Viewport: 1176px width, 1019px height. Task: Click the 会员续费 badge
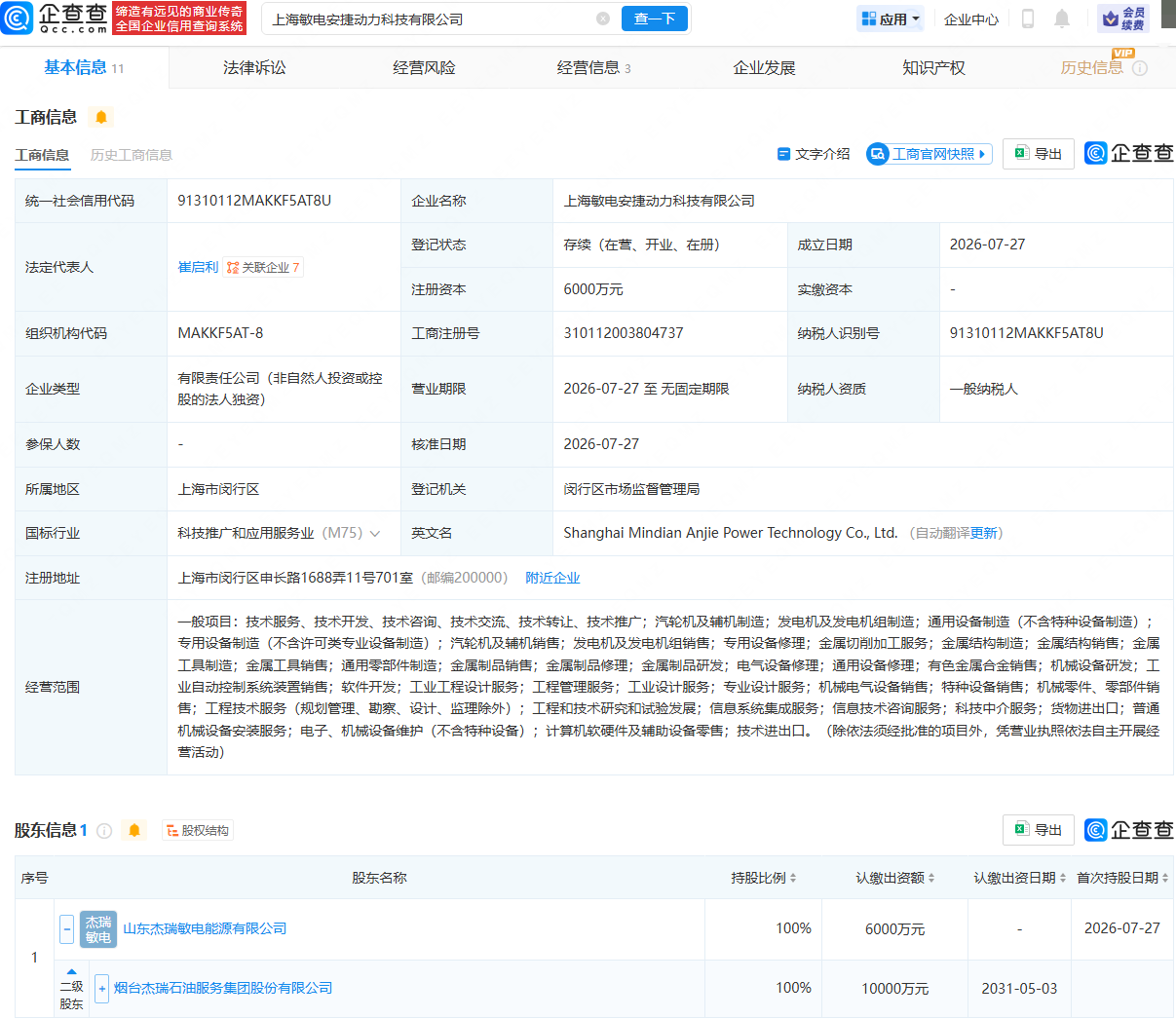point(1123,19)
